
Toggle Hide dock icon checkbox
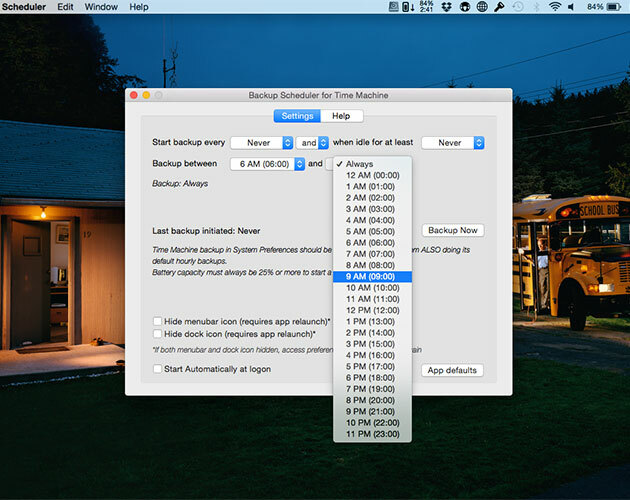157,333
